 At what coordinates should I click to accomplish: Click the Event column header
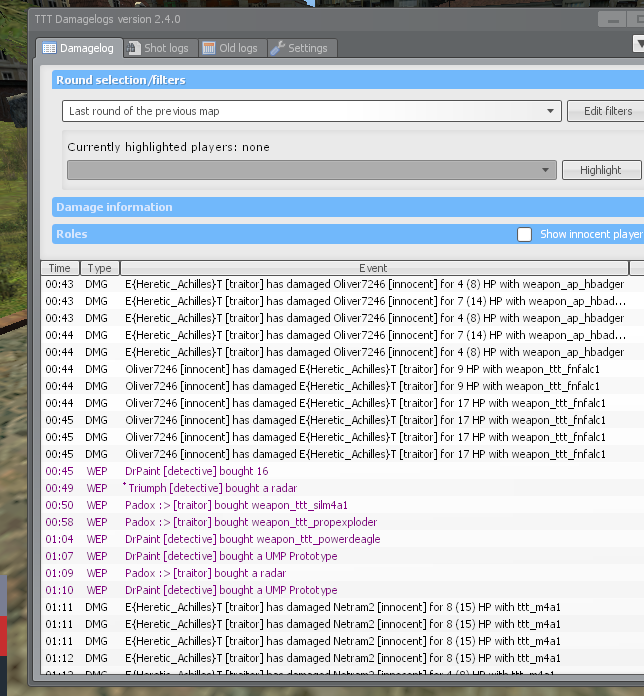[373, 268]
